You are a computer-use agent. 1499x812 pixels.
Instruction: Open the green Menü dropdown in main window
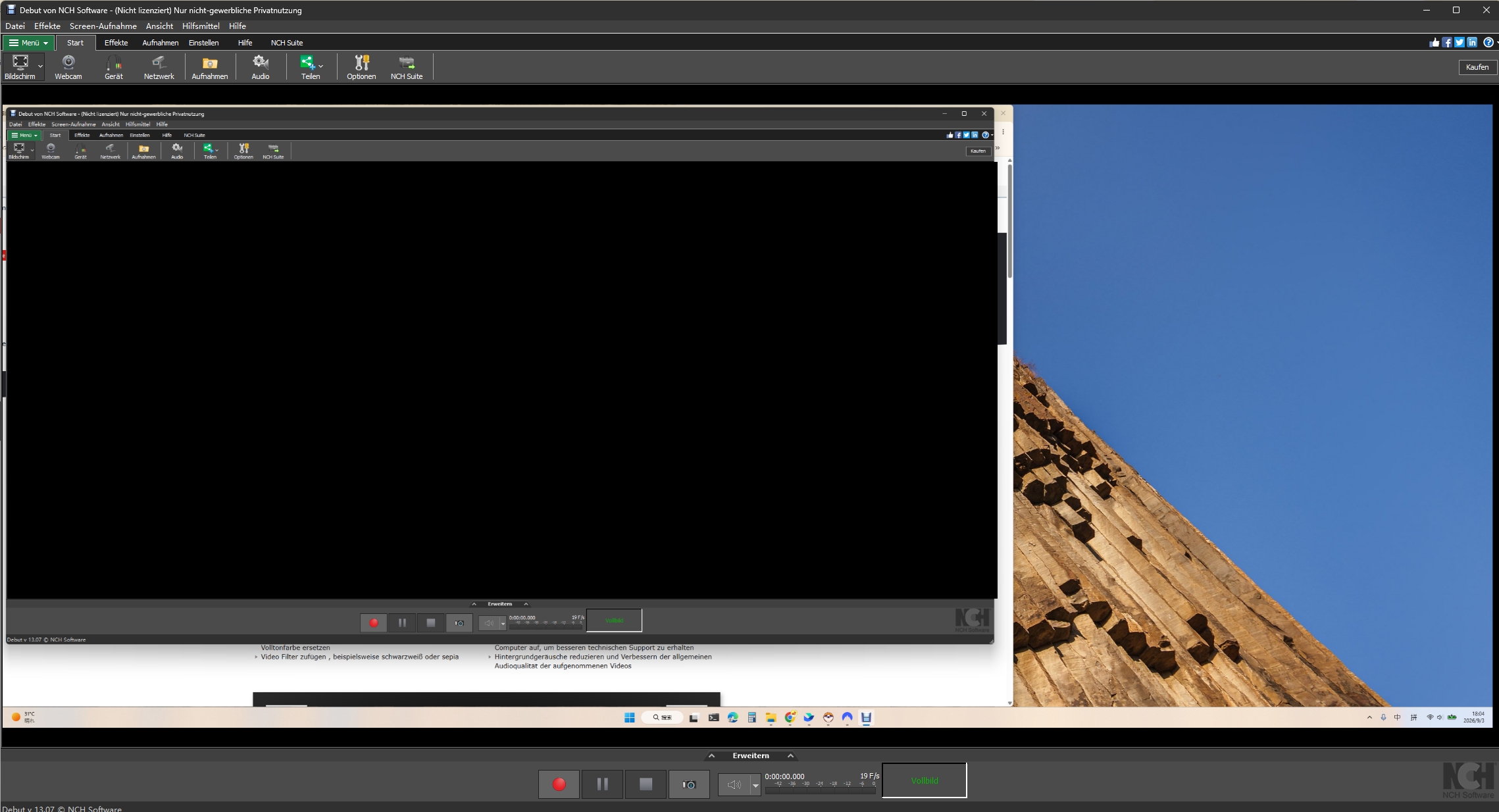click(29, 43)
